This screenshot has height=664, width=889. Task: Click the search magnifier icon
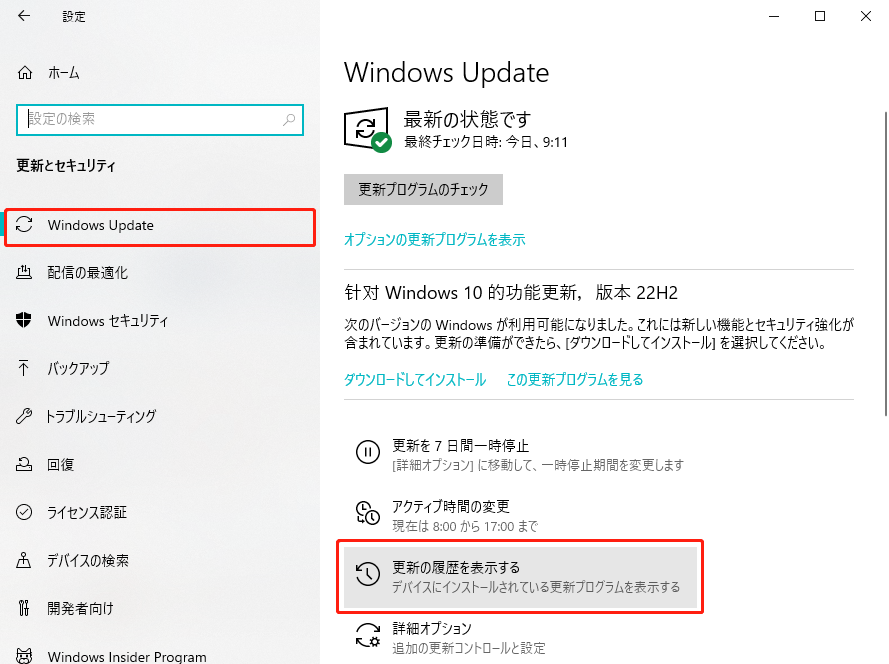(x=289, y=120)
